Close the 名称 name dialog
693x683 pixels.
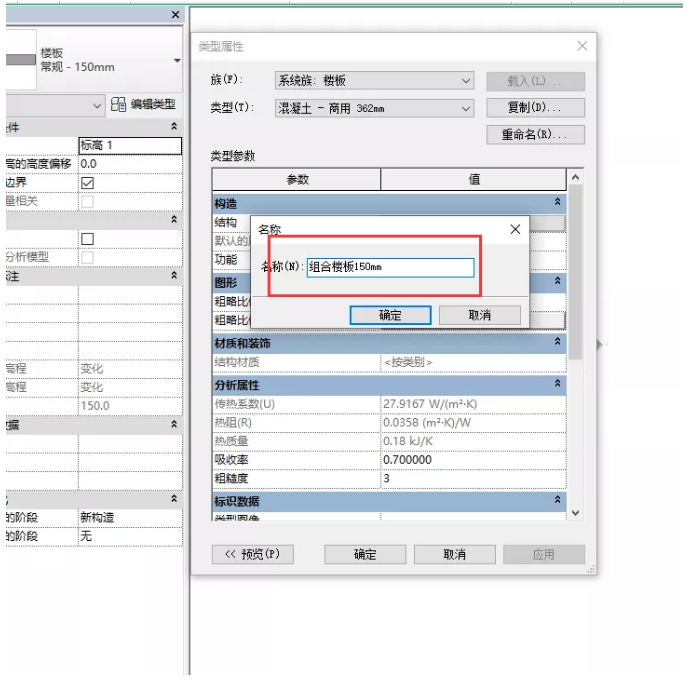click(515, 229)
